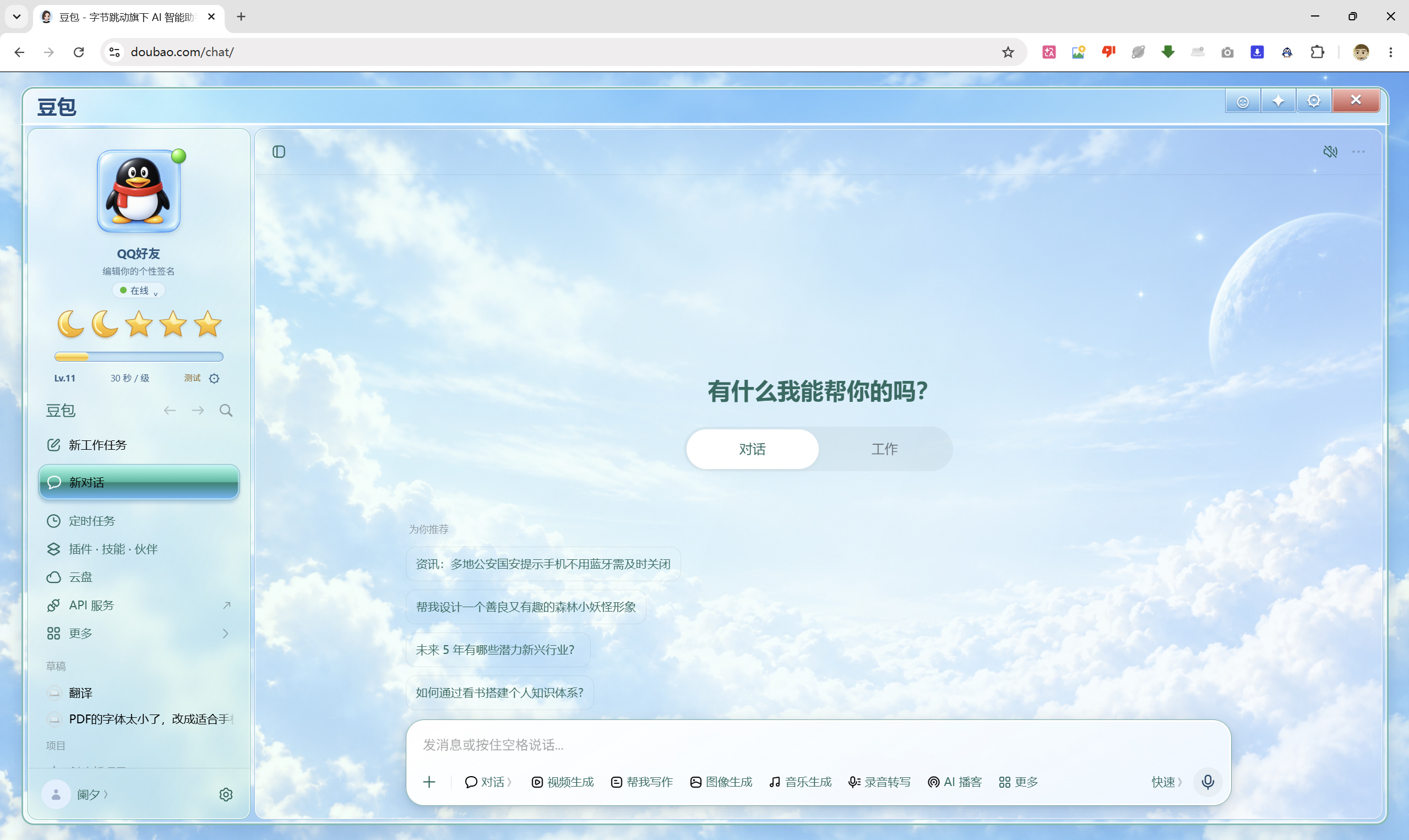This screenshot has height=840, width=1409.
Task: Toggle the sidebar collapse icon
Action: tap(279, 152)
